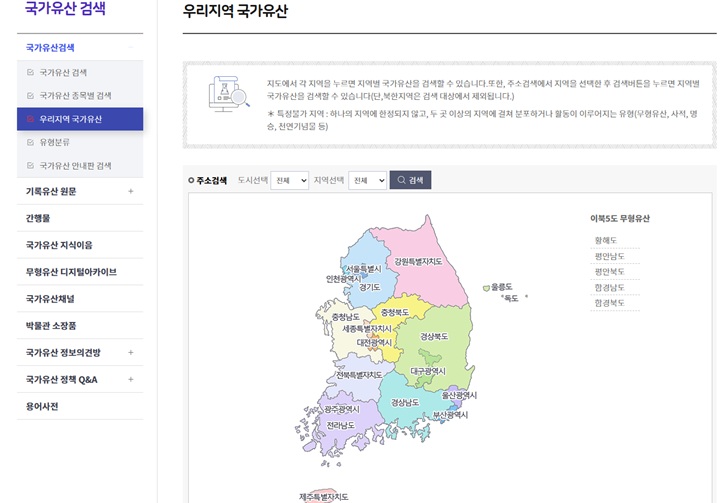This screenshot has height=503, width=720.
Task: Click checkbox icon beside 우리지역 국가유산
Action: click(30, 119)
